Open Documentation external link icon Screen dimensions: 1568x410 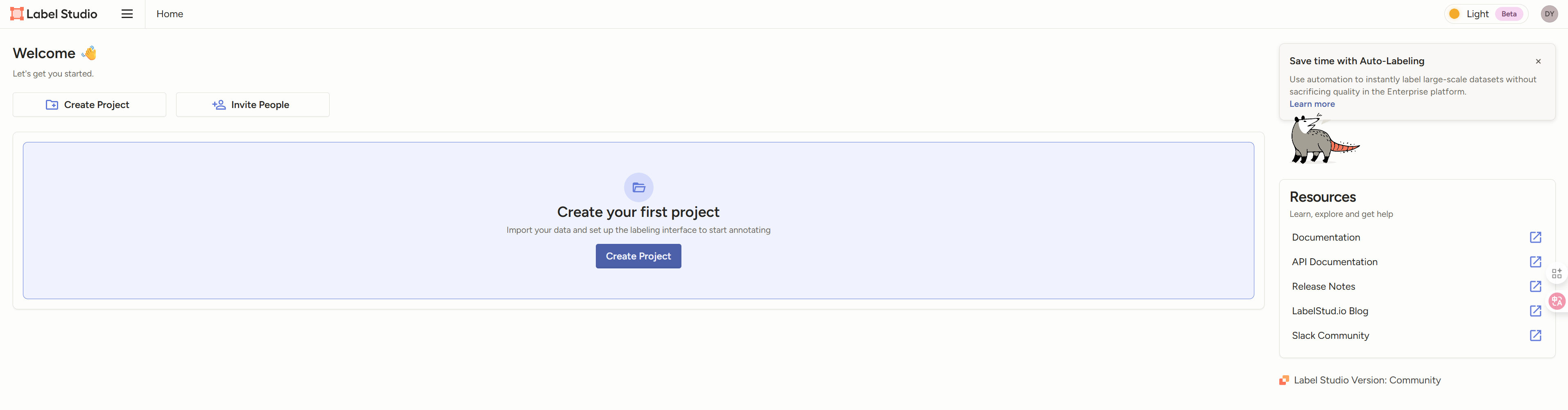1535,237
